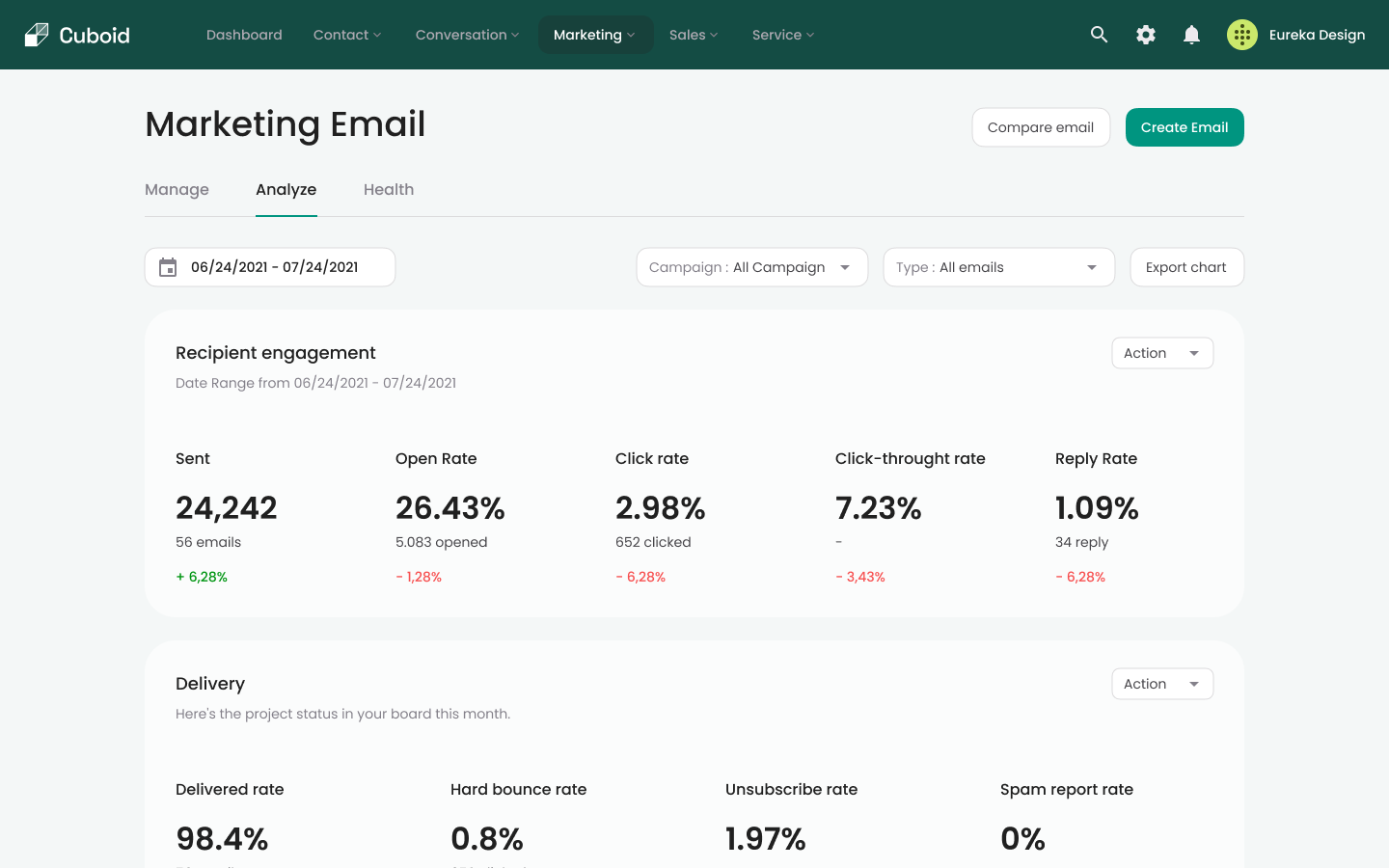The width and height of the screenshot is (1389, 868).
Task: Switch to the Health tab
Action: [x=389, y=190]
